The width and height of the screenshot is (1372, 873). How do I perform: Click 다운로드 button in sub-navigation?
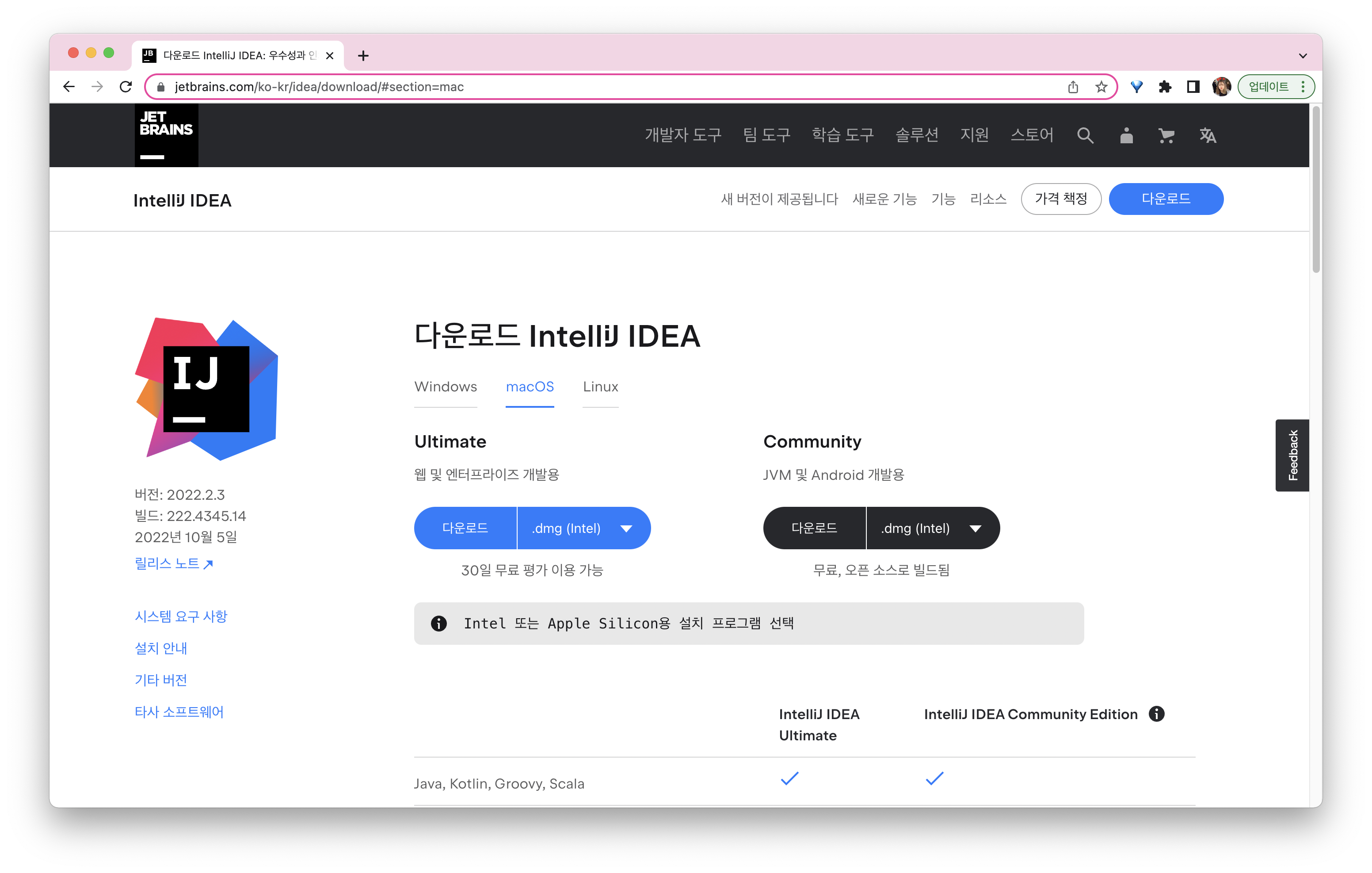pyautogui.click(x=1166, y=199)
